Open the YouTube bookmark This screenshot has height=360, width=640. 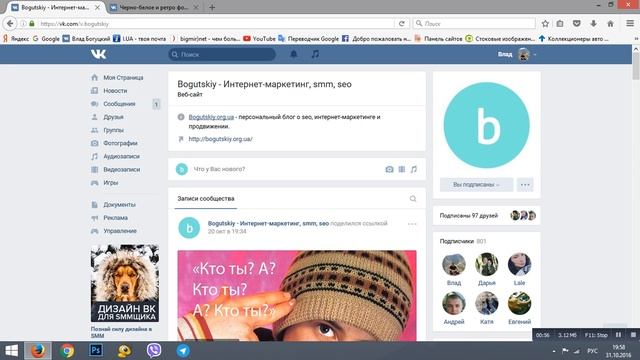tap(260, 39)
